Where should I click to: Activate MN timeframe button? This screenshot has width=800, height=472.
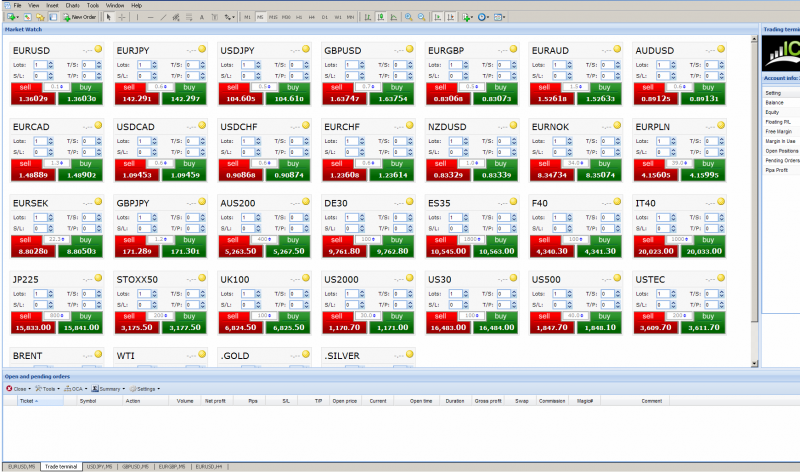pos(350,17)
